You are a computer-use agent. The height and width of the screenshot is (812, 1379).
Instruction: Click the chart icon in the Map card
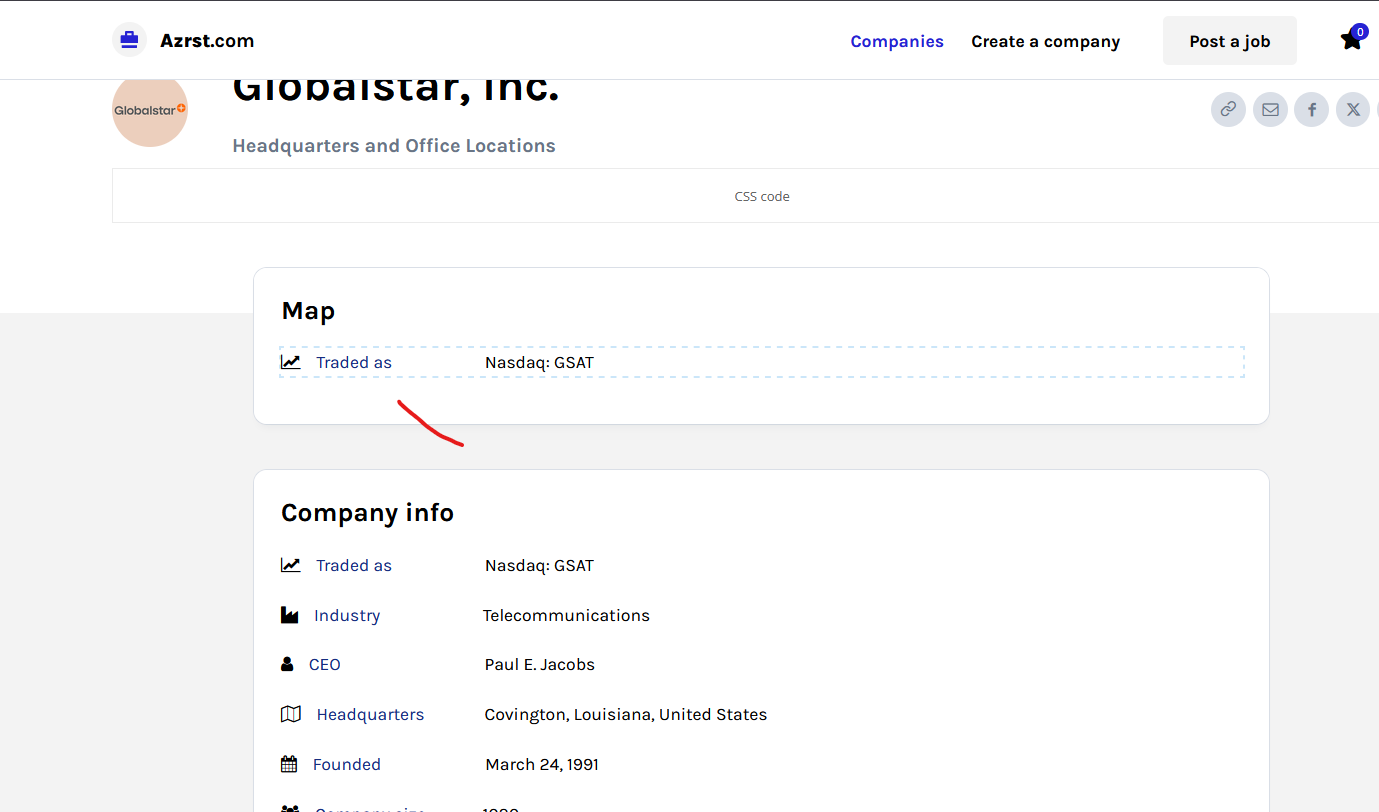click(290, 362)
